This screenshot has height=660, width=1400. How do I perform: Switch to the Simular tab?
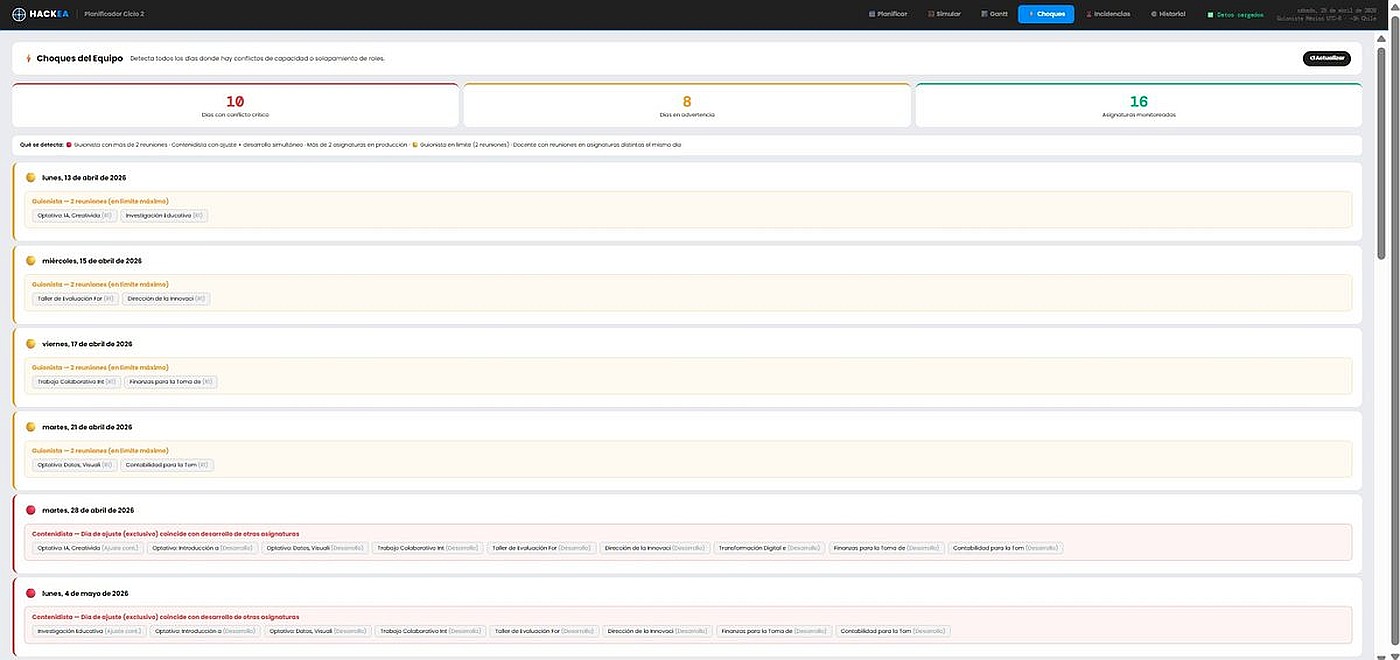click(944, 14)
